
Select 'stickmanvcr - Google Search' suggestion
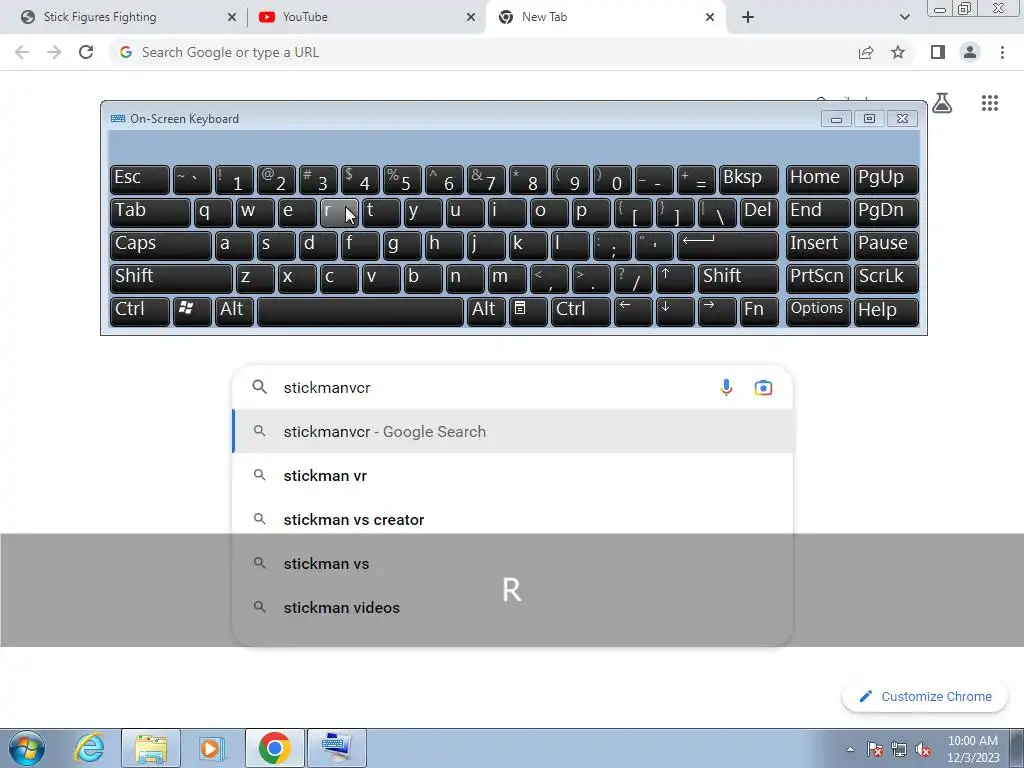(513, 432)
